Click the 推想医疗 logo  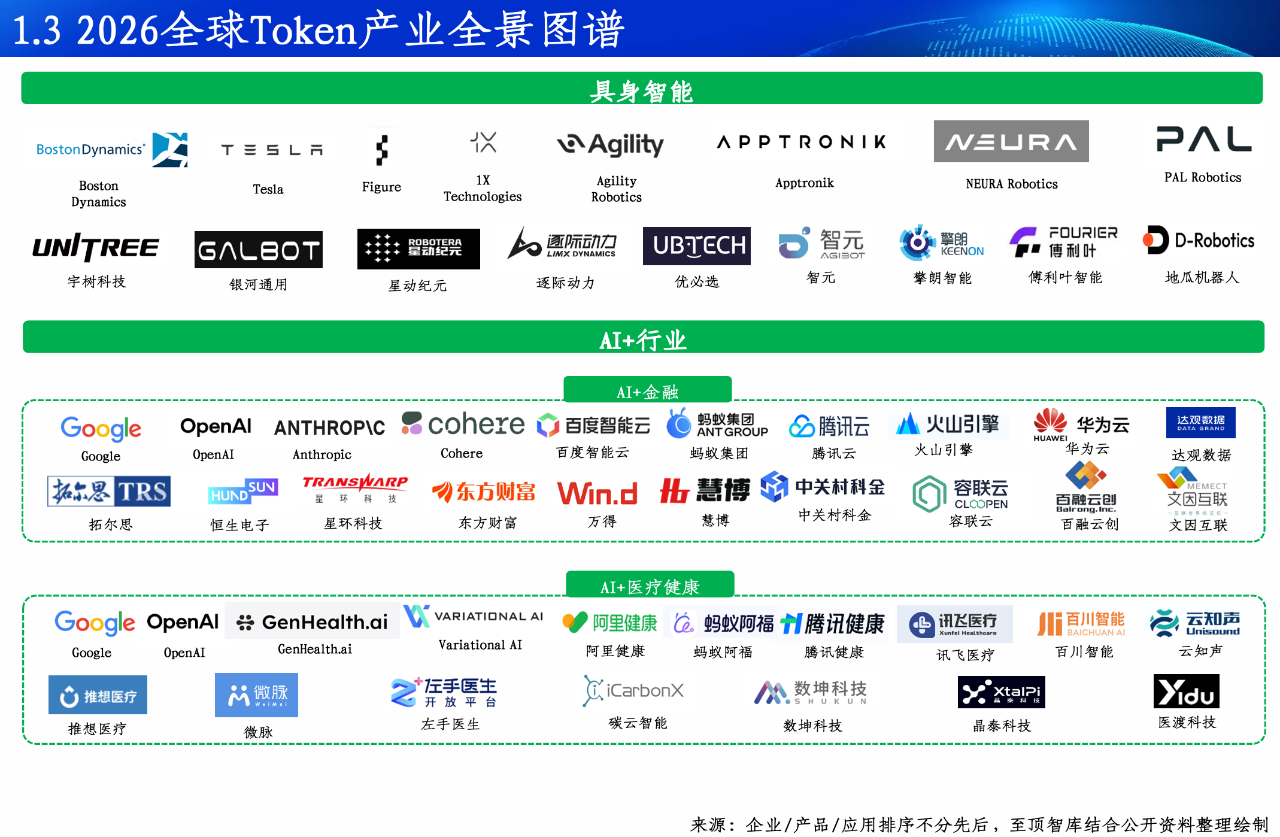click(x=98, y=695)
